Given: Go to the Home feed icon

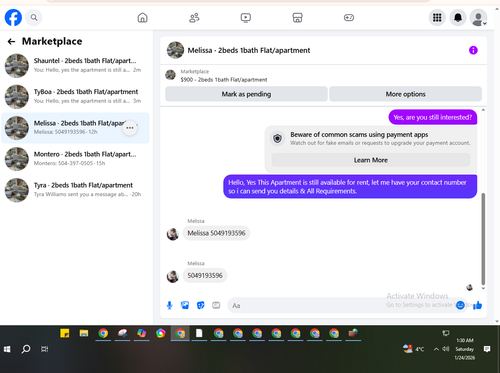Looking at the screenshot, I should pos(142,17).
